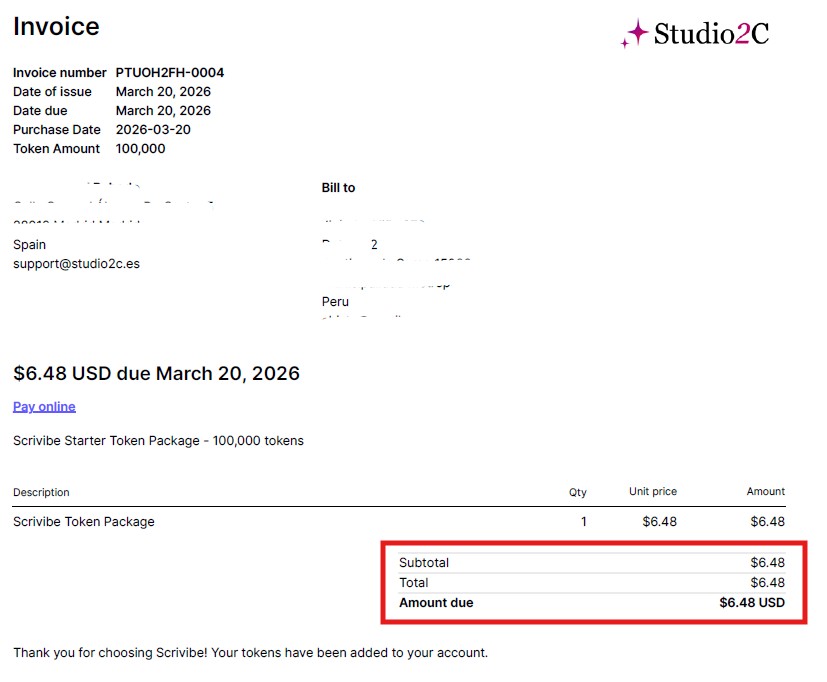Click the Date of issue label
827x682 pixels.
coord(52,92)
